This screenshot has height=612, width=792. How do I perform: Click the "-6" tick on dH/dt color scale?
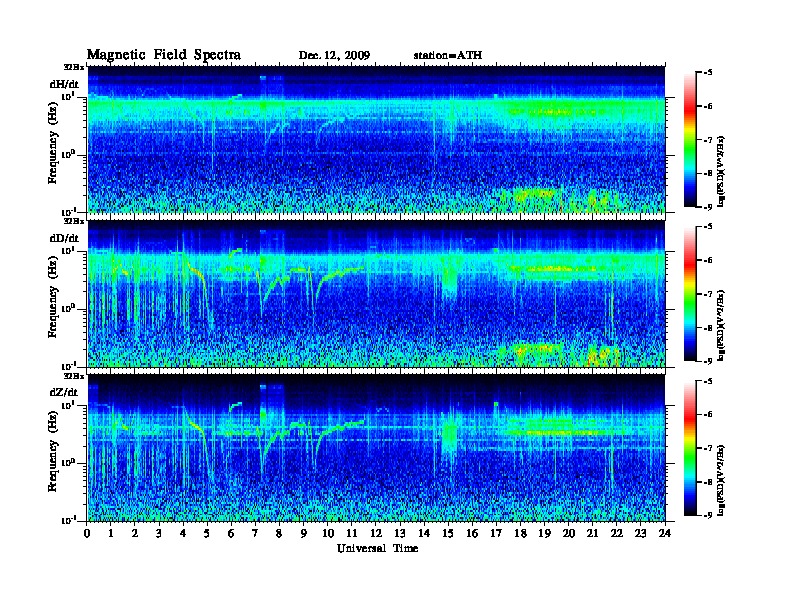tap(708, 106)
